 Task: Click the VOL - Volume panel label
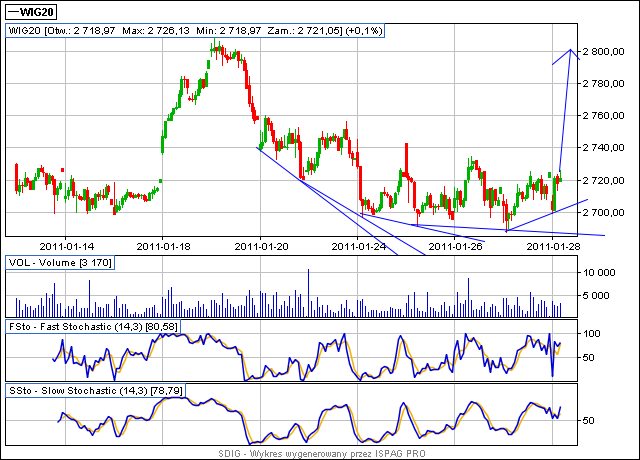(60, 262)
